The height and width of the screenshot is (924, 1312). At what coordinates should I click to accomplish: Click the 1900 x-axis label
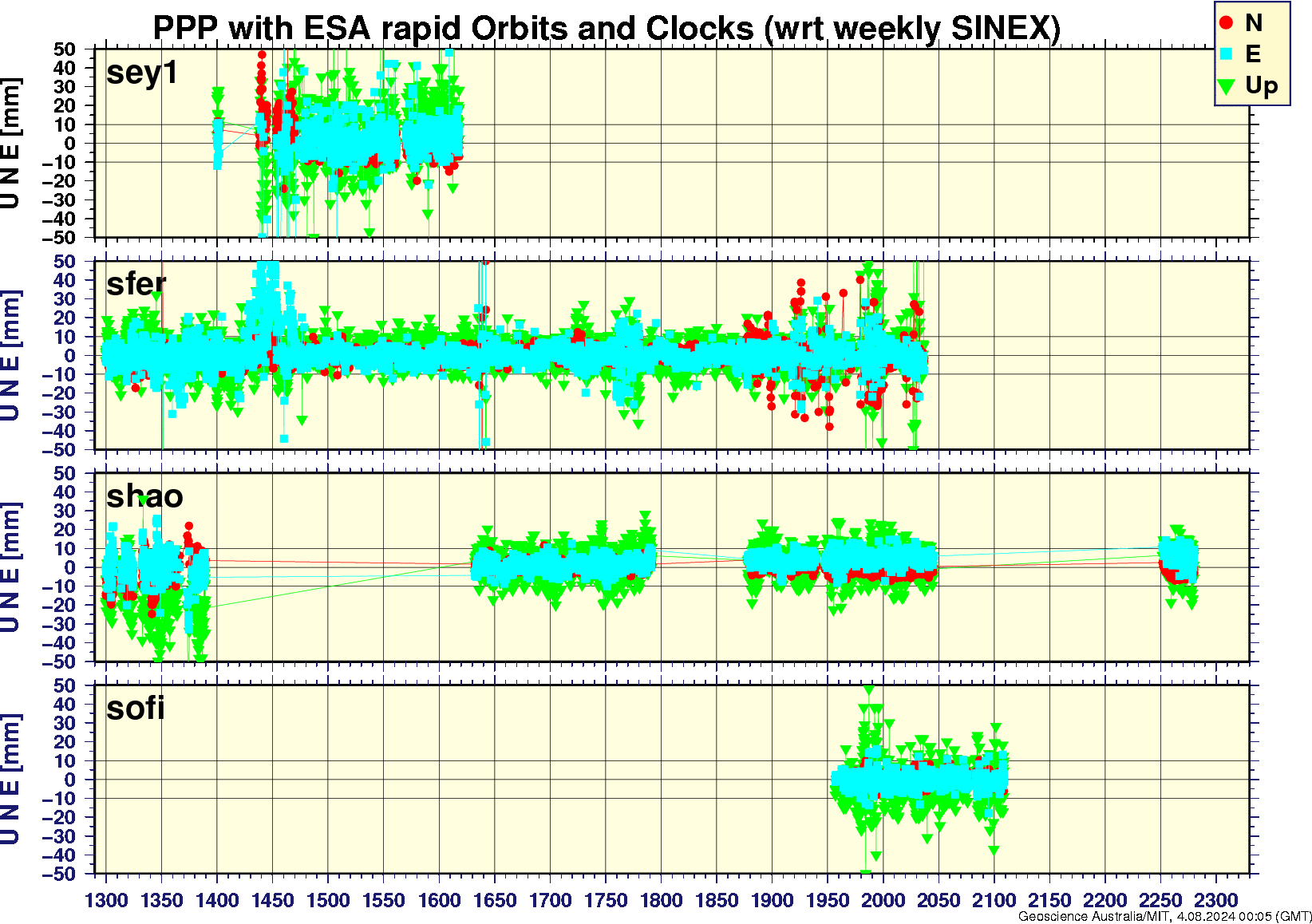point(772,900)
